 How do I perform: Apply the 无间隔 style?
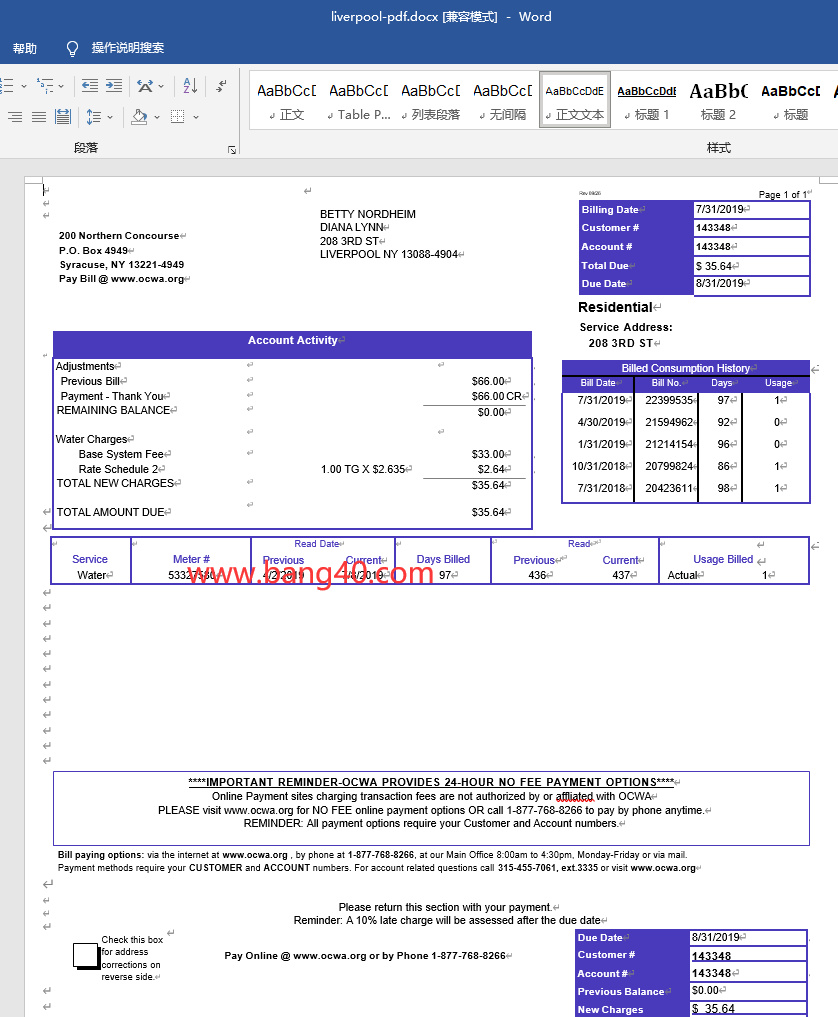click(503, 101)
